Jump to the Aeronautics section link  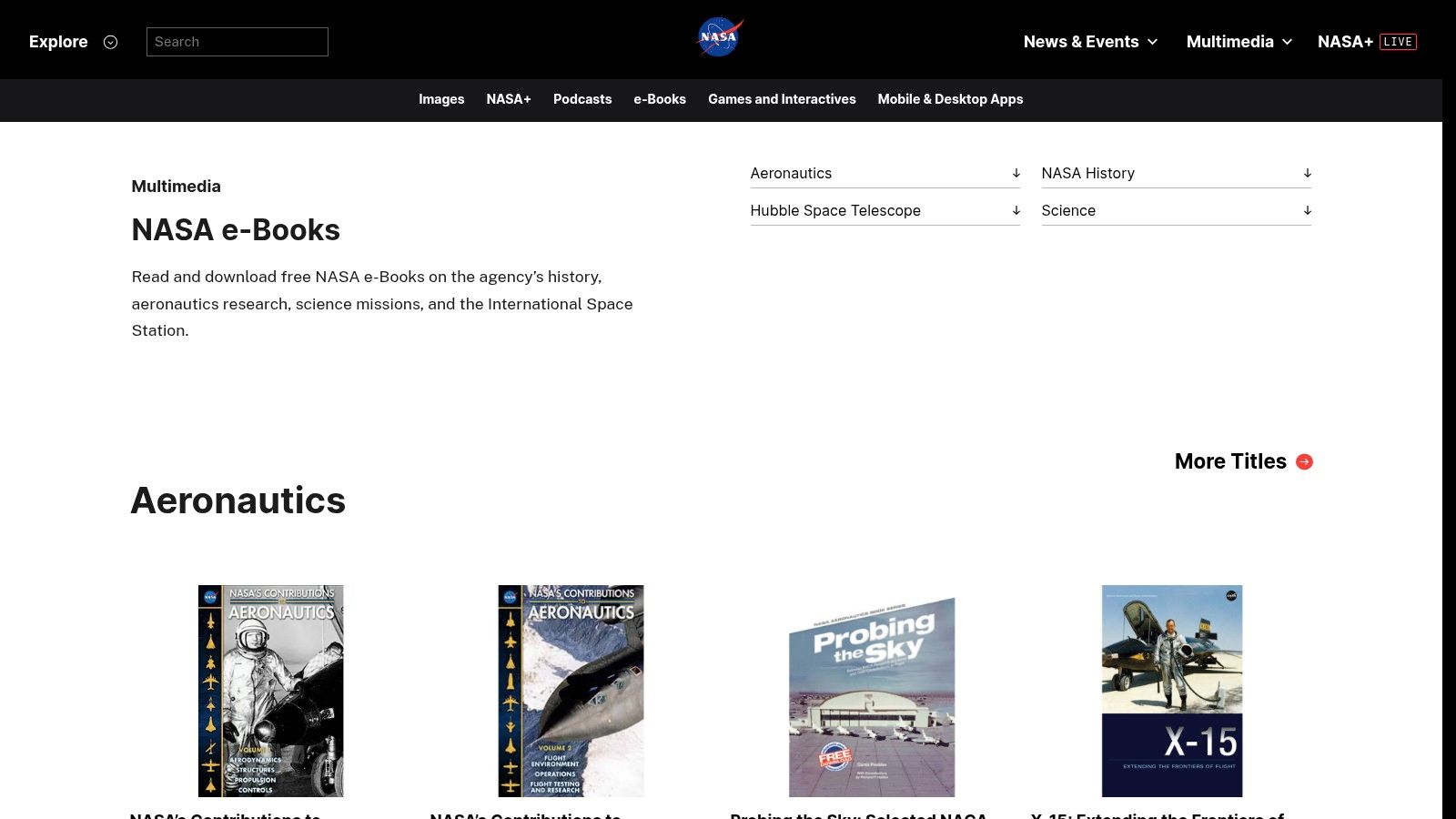(x=885, y=173)
